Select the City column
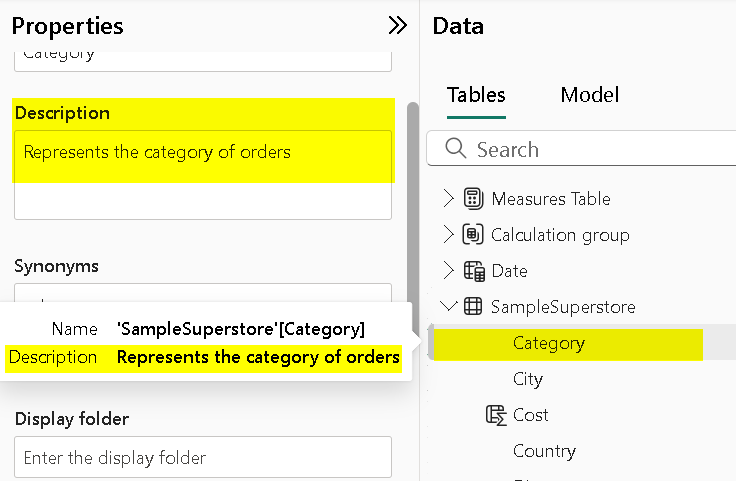The width and height of the screenshot is (736, 481). 527,379
